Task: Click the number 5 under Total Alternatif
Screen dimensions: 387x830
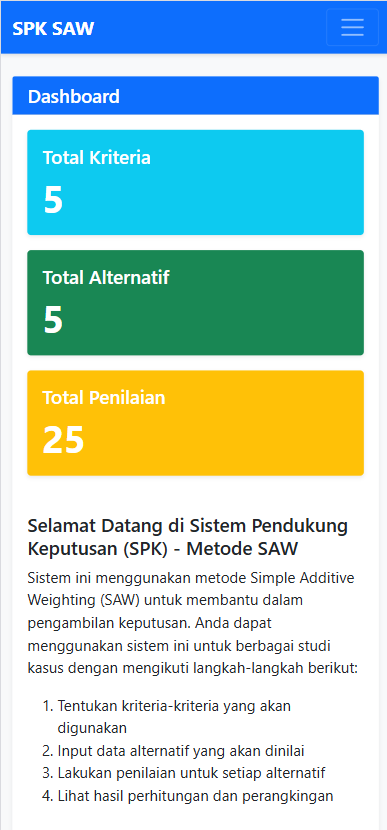Action: [53, 320]
